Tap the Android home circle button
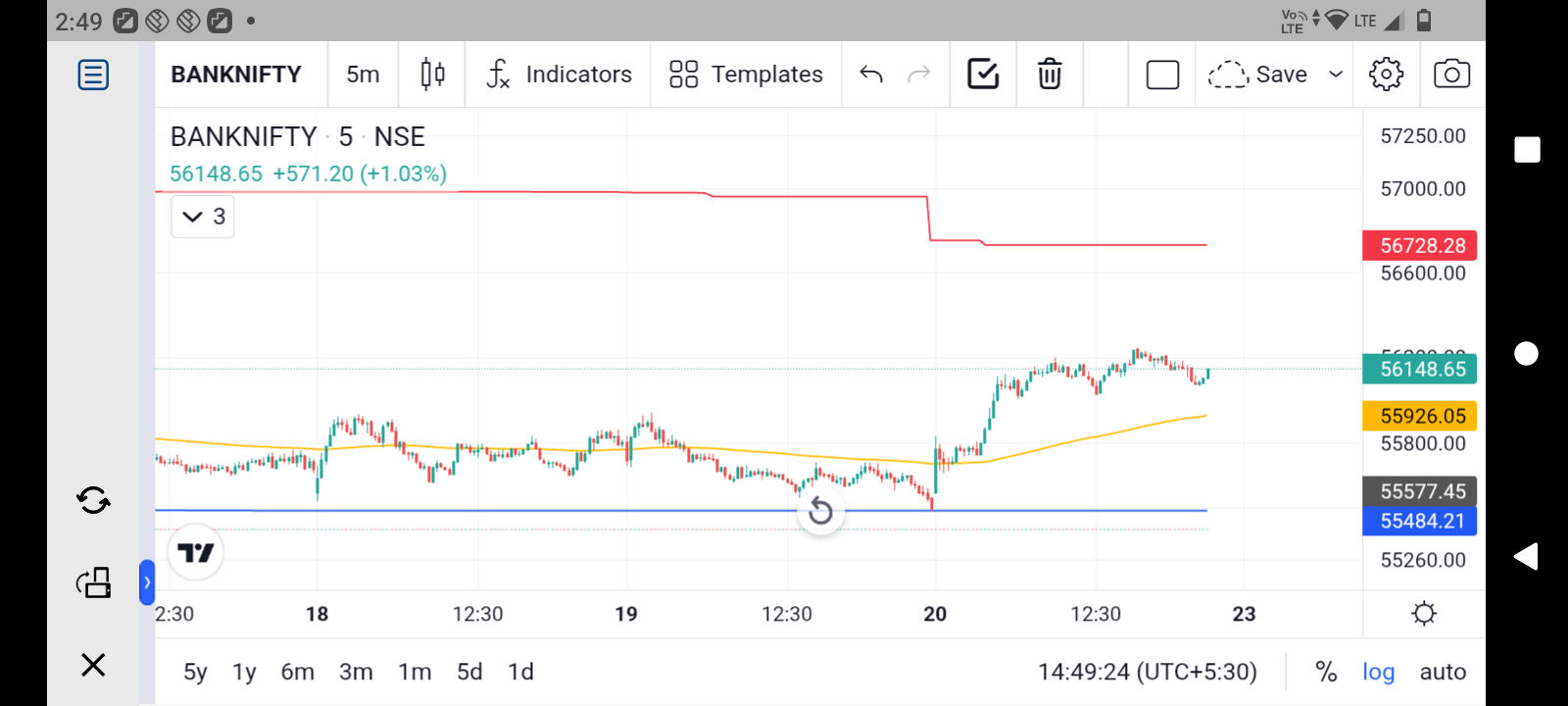The height and width of the screenshot is (706, 1568). tap(1527, 353)
